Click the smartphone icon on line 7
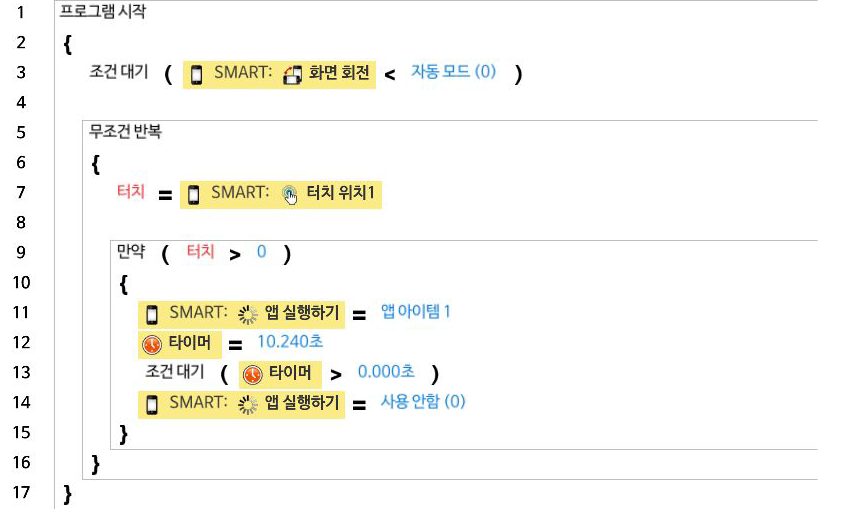The image size is (845, 521). coord(193,194)
